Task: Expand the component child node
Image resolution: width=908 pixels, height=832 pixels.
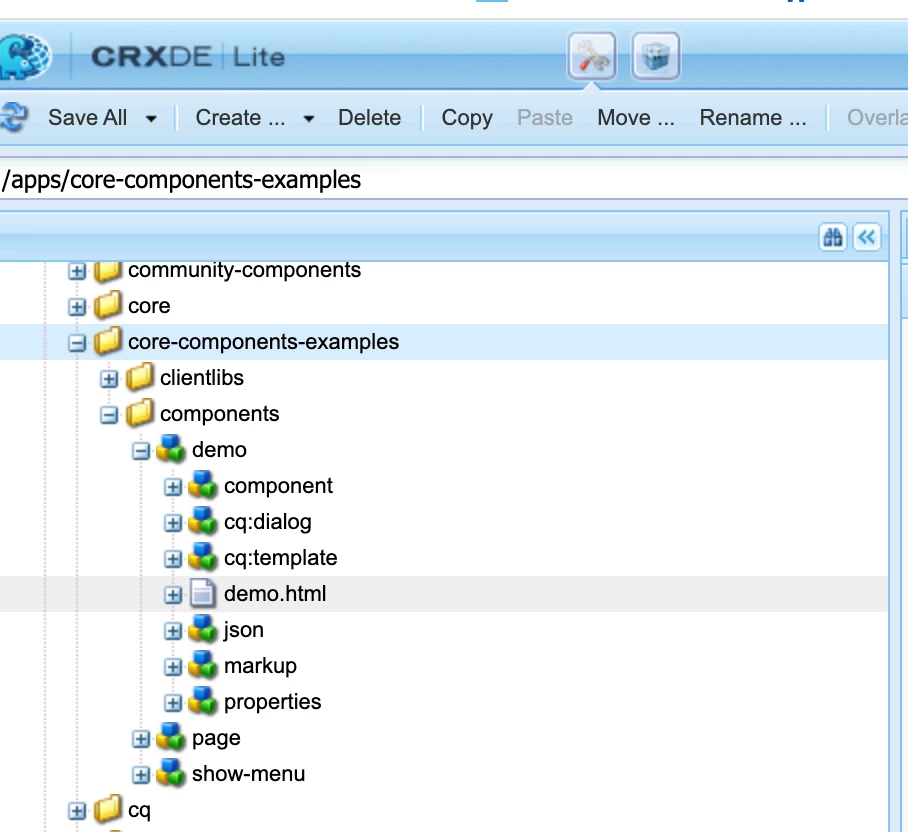Action: pyautogui.click(x=173, y=487)
